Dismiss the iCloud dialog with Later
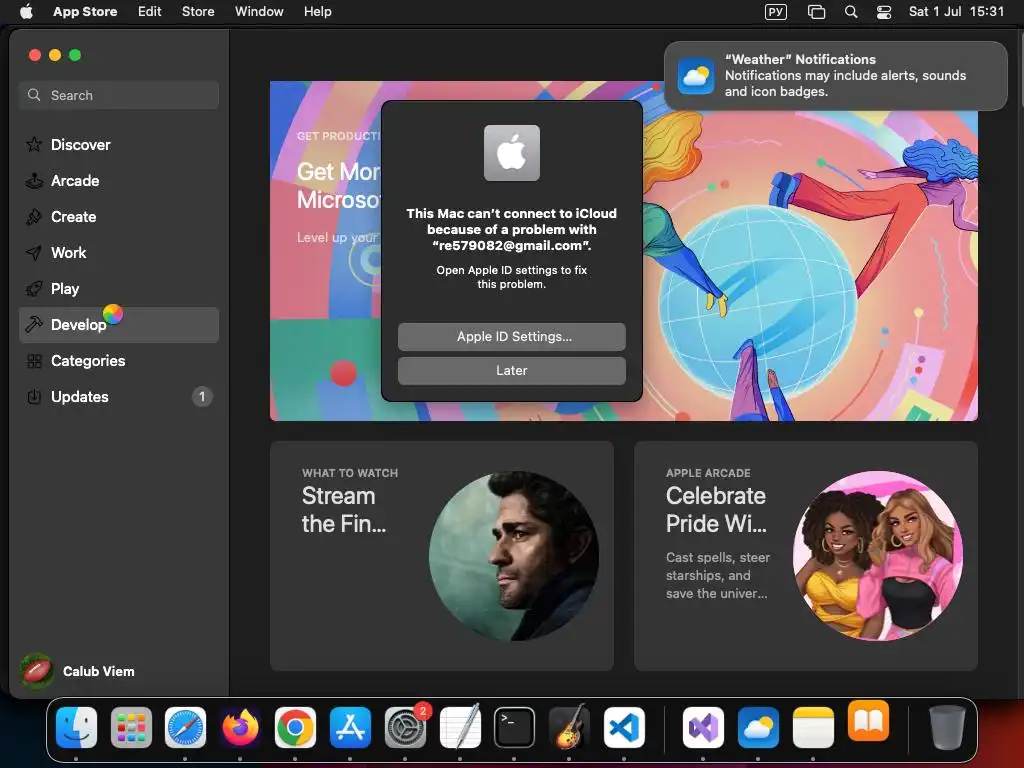Screen dimensions: 1024x768 tap(512, 370)
